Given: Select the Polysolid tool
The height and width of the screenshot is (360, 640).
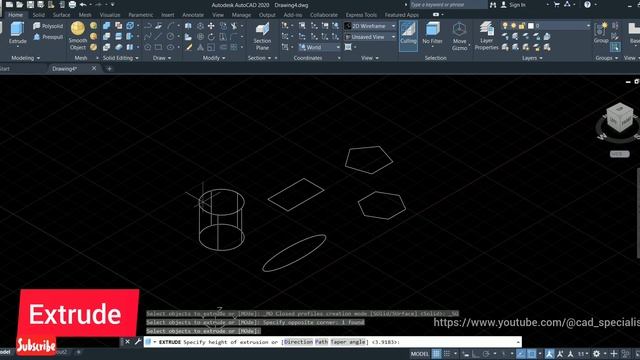Looking at the screenshot, I should point(48,26).
